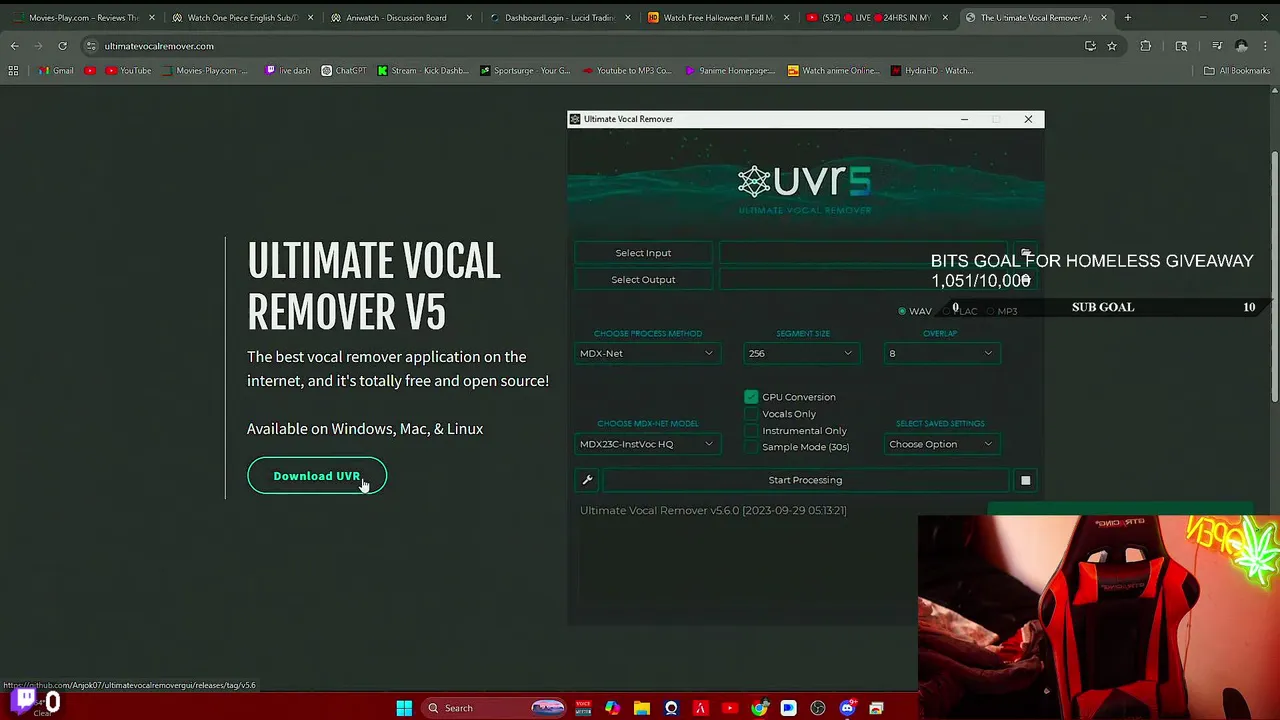Screen dimensions: 1280x720
Task: Open the HydraHD bookmark
Action: (932, 71)
